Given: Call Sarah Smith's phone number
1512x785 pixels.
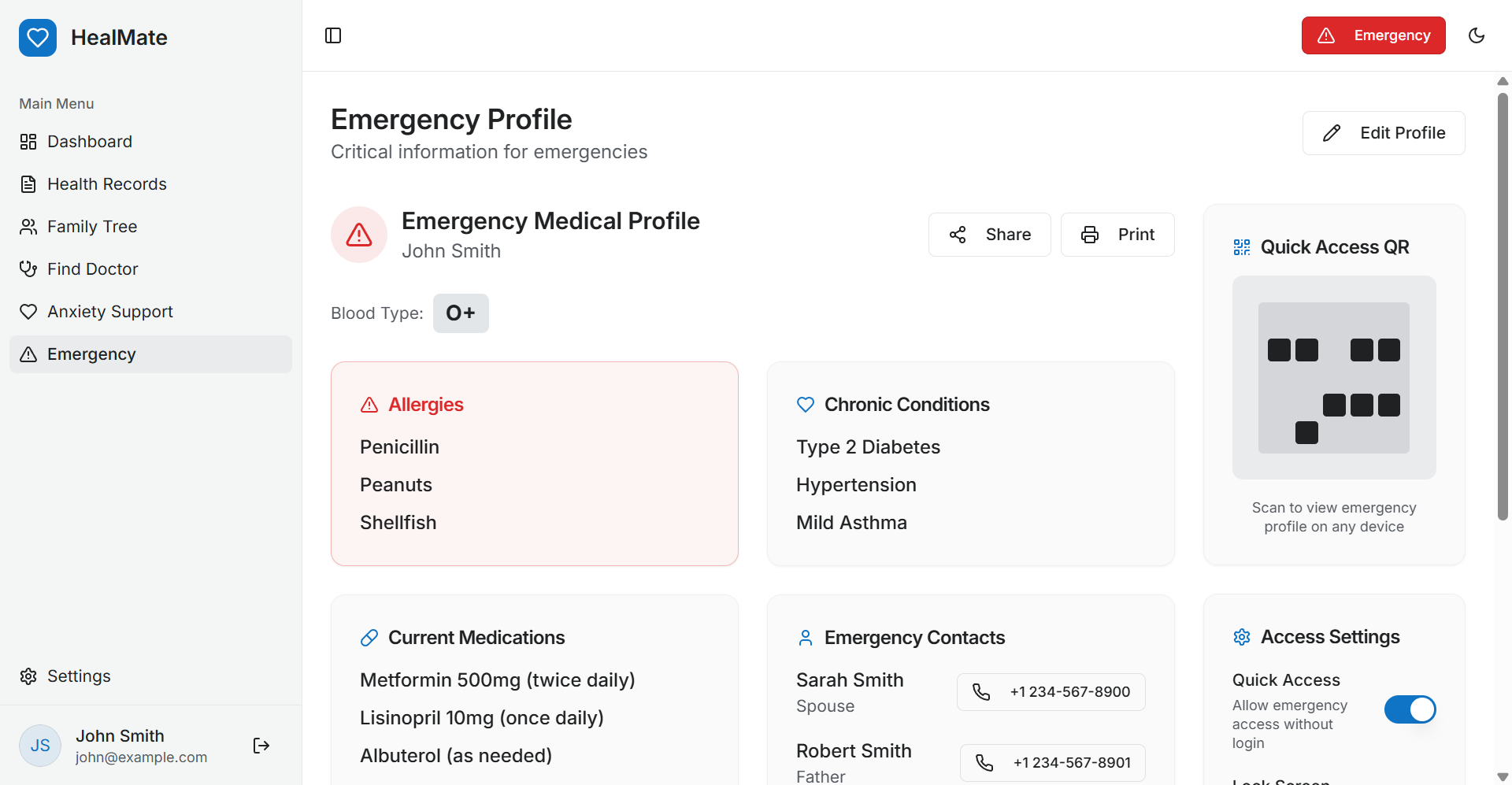Looking at the screenshot, I should pos(1051,692).
